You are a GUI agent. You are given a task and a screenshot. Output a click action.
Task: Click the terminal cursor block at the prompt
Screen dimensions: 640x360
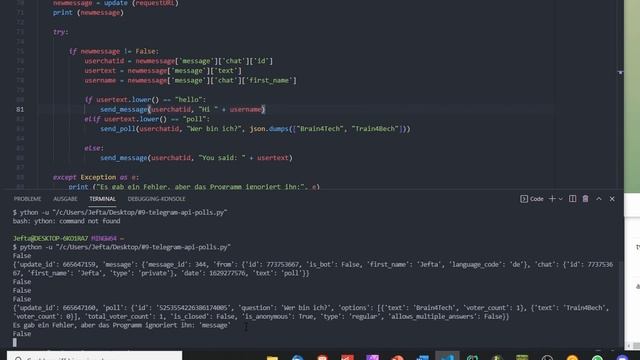click(x=15, y=342)
